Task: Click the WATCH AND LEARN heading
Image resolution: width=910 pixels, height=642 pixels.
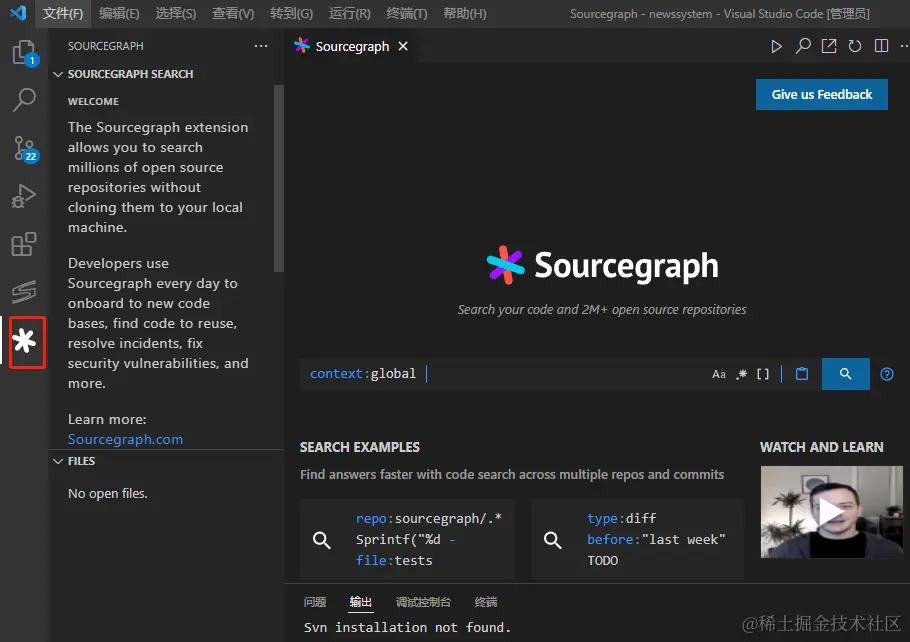Action: click(821, 448)
